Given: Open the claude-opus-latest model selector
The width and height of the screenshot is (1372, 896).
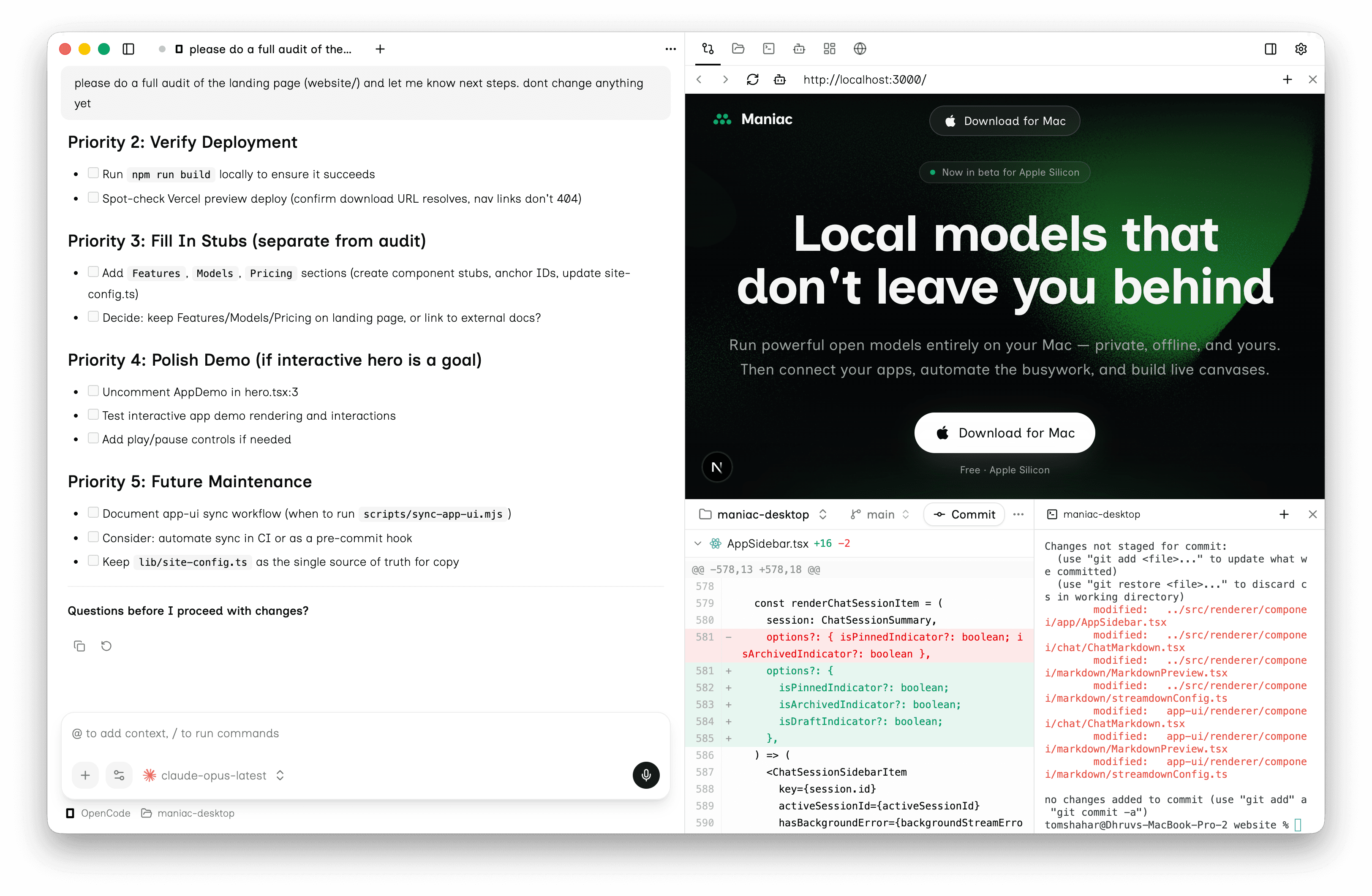Looking at the screenshot, I should (214, 776).
